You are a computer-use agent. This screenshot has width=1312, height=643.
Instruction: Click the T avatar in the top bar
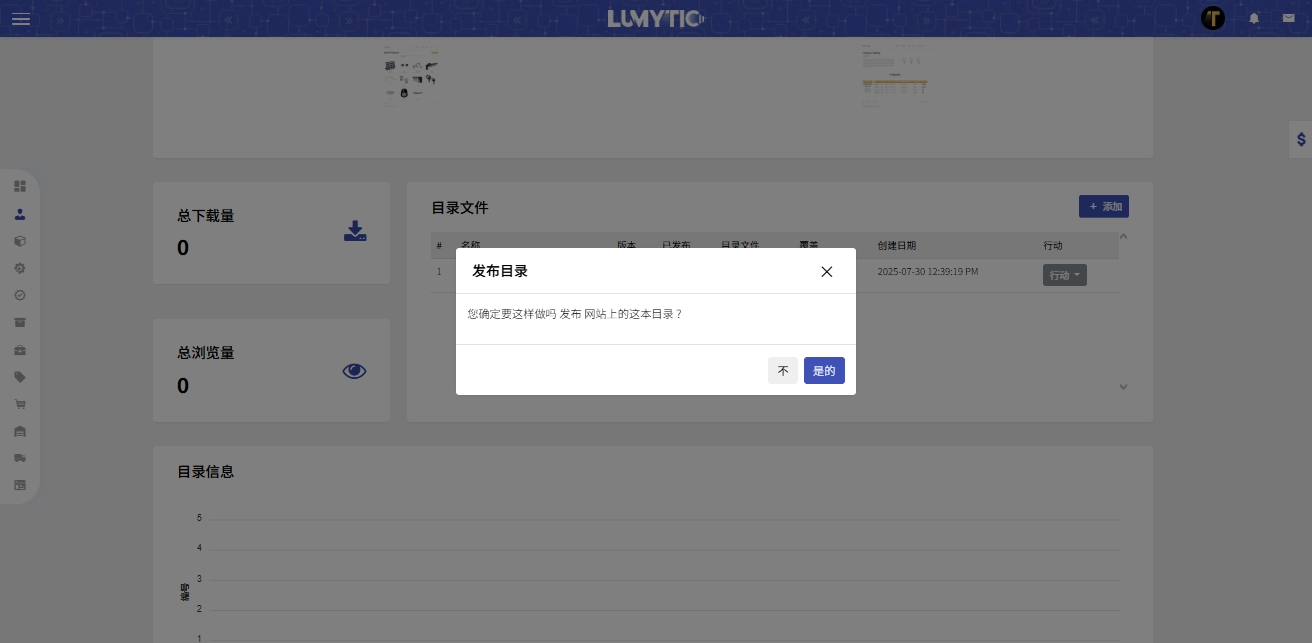point(1213,18)
